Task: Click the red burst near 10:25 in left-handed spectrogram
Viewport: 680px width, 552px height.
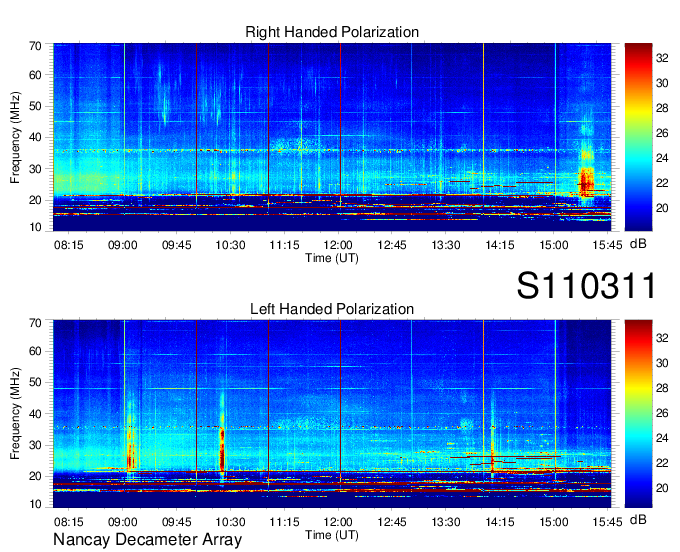Action: (x=222, y=450)
